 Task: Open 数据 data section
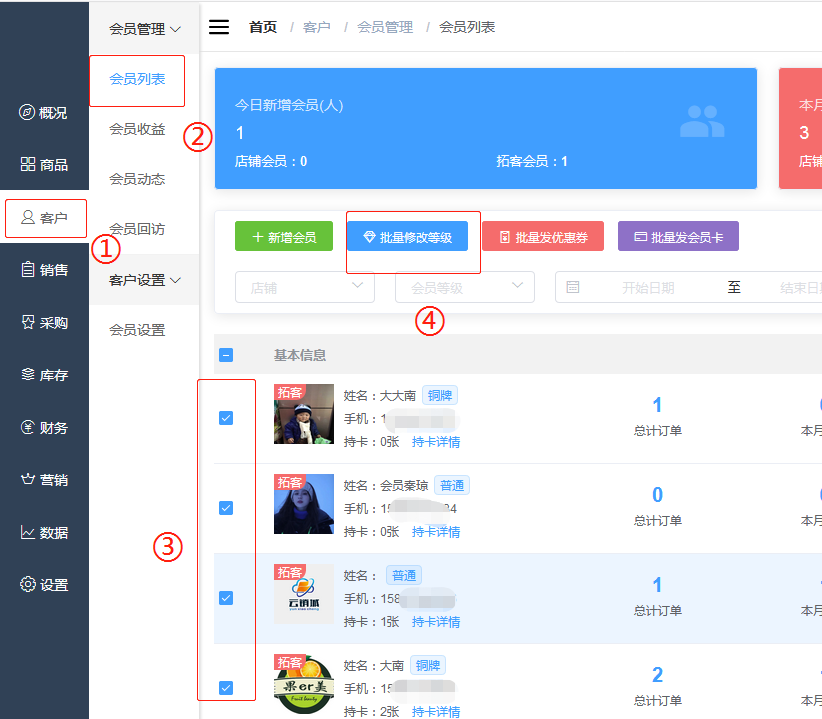(44, 532)
